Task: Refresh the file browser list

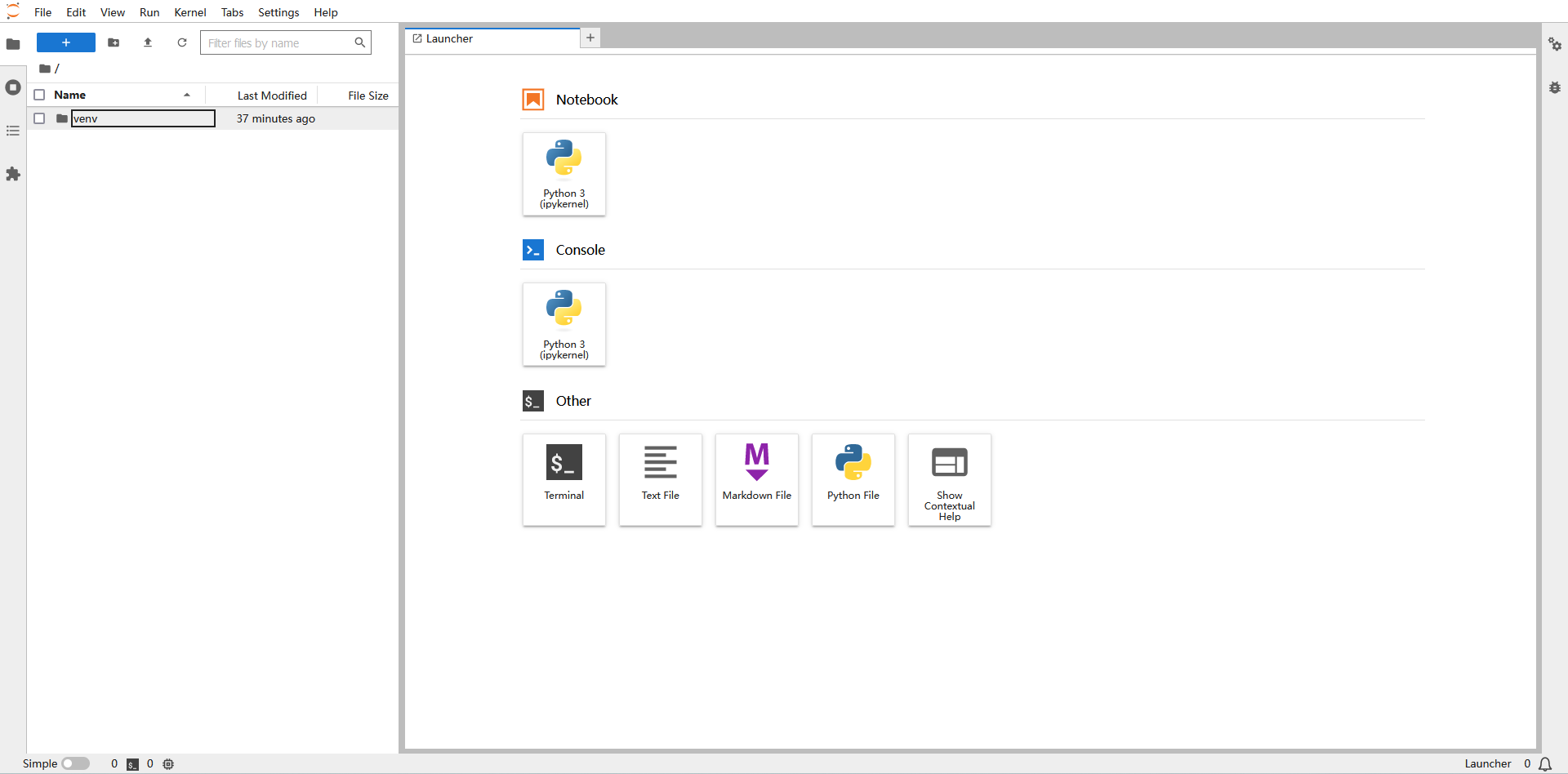Action: point(182,42)
